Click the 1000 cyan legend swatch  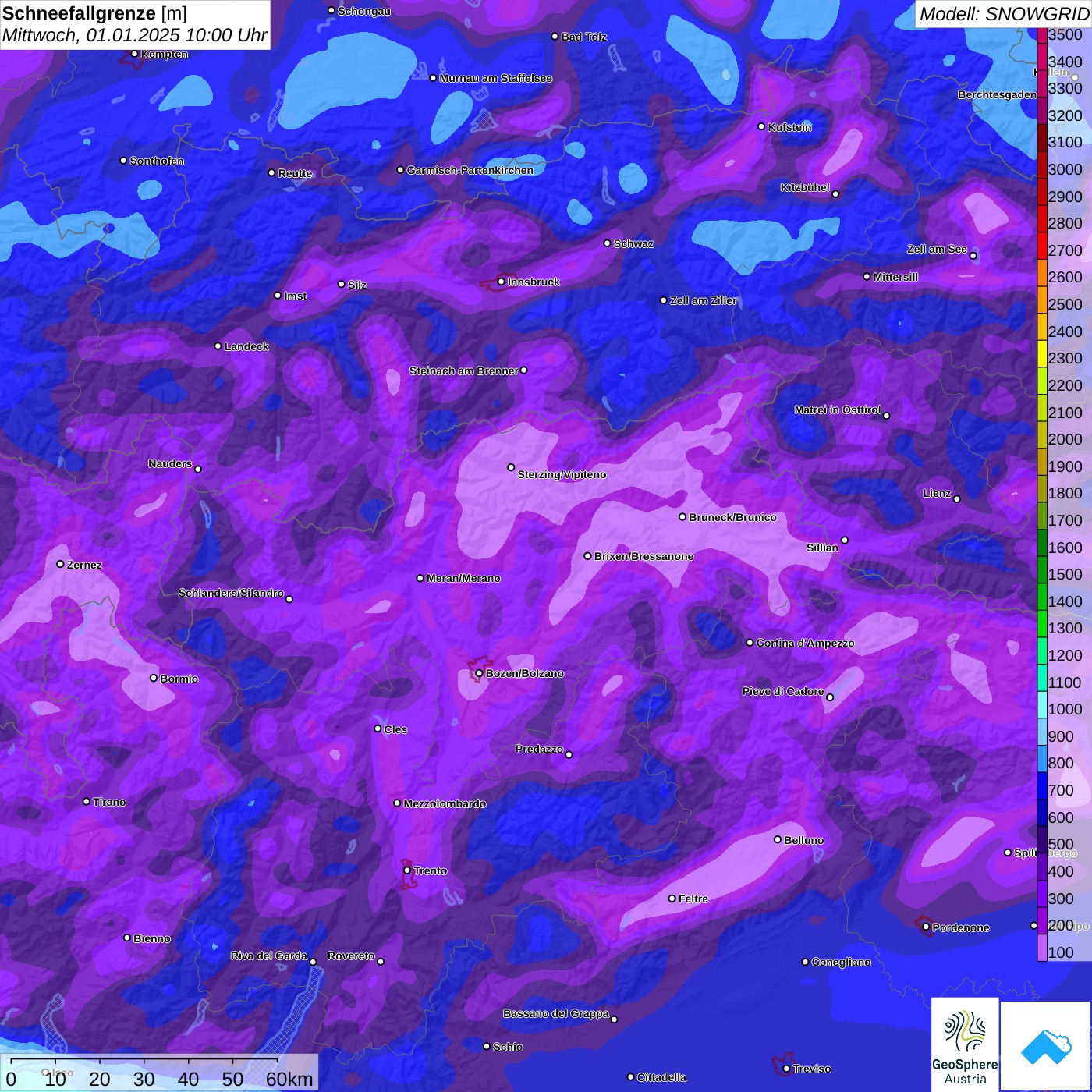[1042, 705]
